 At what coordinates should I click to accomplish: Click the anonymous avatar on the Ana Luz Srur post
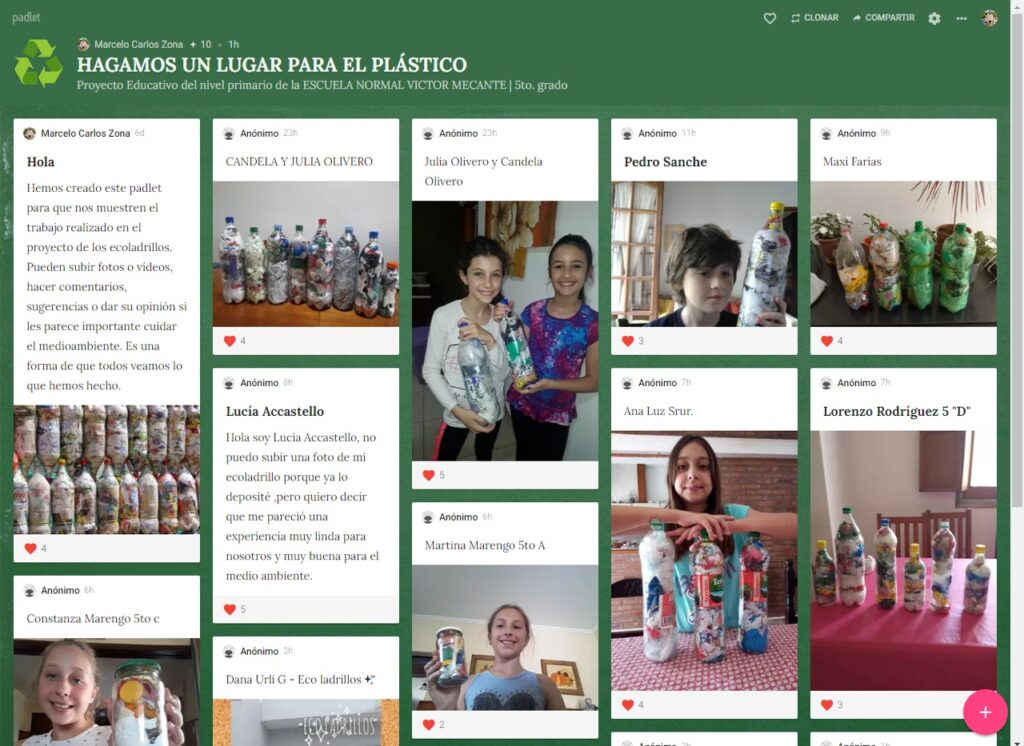click(x=627, y=383)
